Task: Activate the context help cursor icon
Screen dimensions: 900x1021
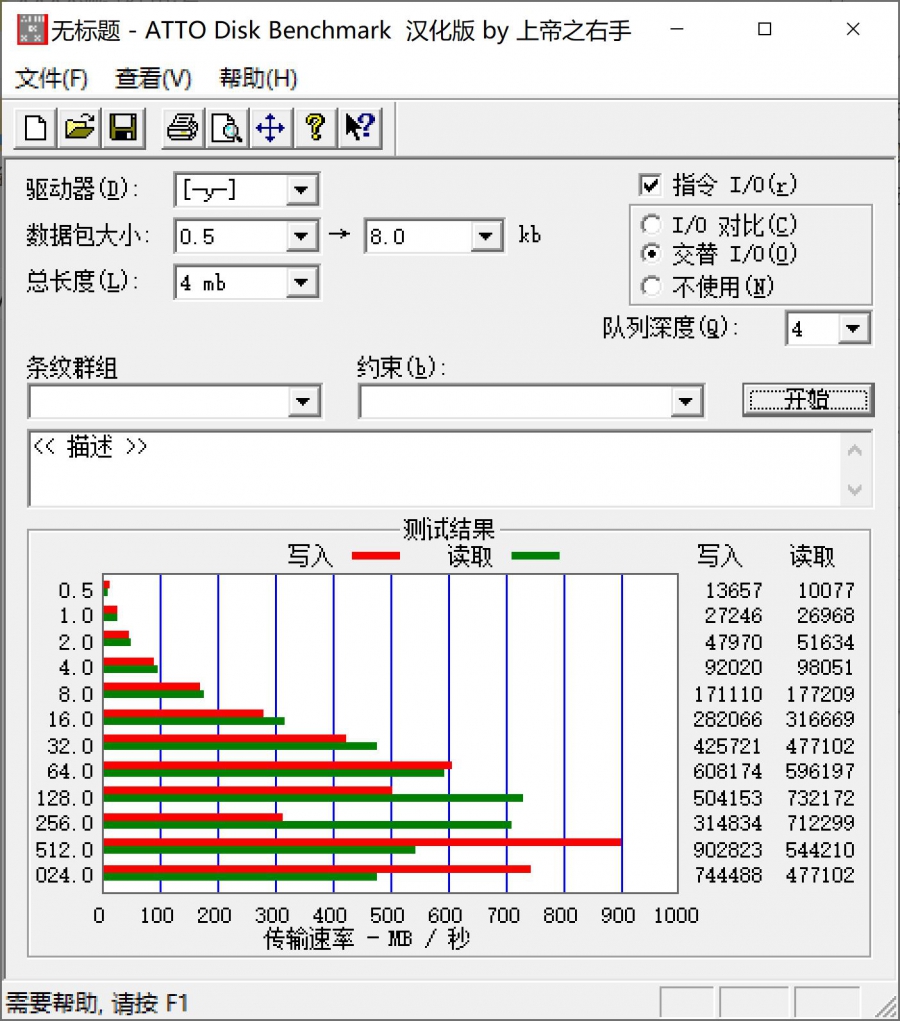Action: [359, 128]
